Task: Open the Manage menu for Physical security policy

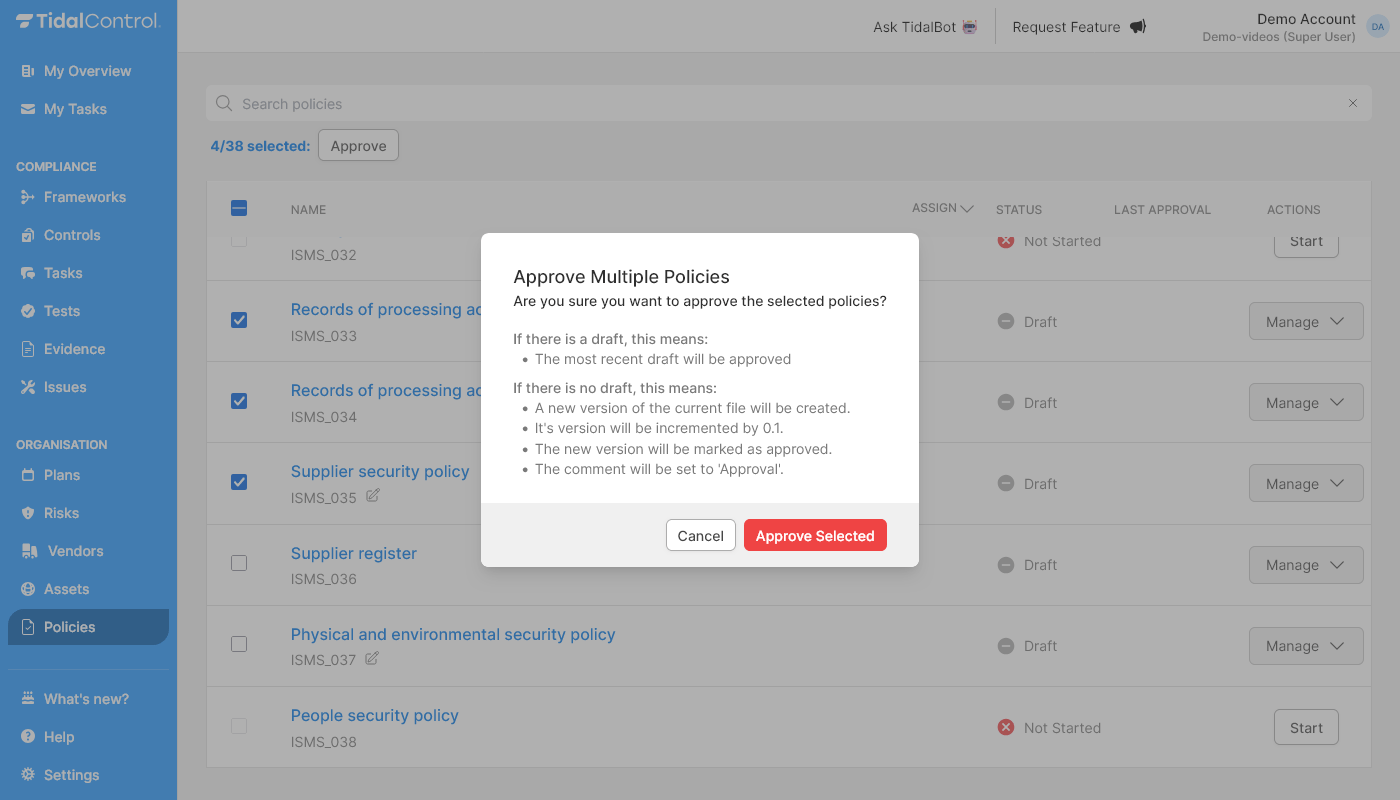Action: [x=1306, y=645]
